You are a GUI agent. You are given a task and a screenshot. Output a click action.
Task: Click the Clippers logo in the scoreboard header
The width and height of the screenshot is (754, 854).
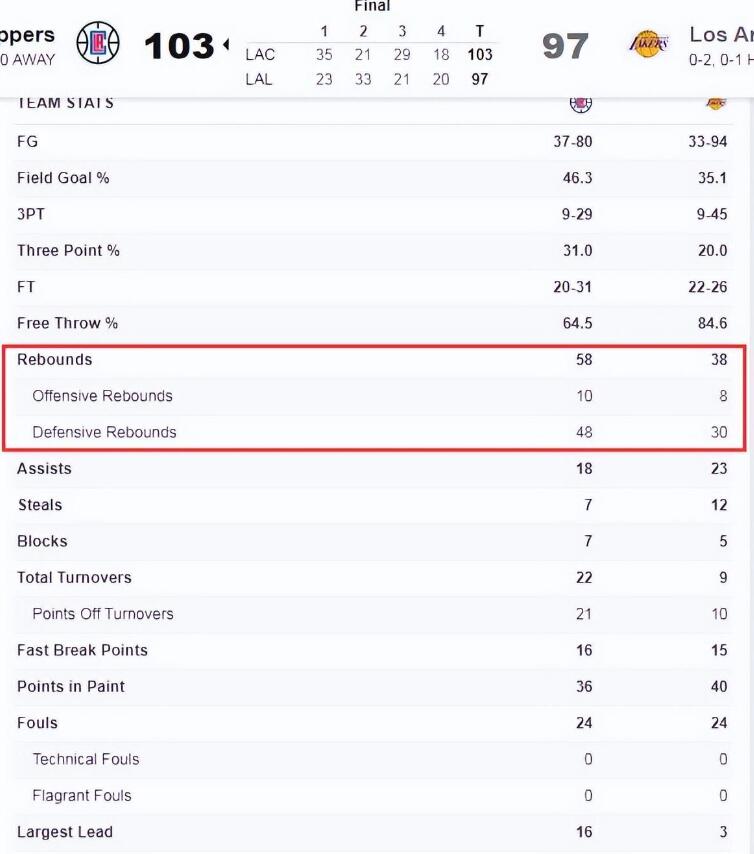pyautogui.click(x=98, y=43)
